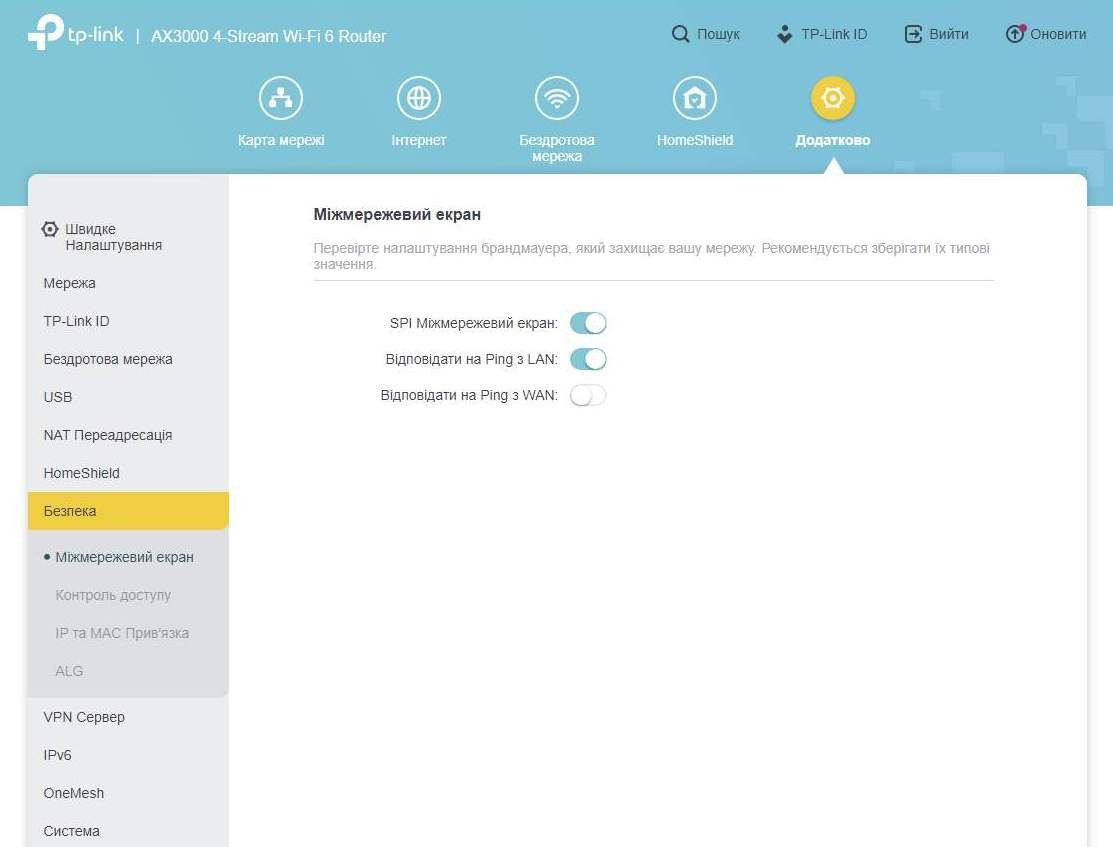Open IP та MAC Прив'язка submenu item
Viewport: 1113px width, 847px height.
coord(122,633)
